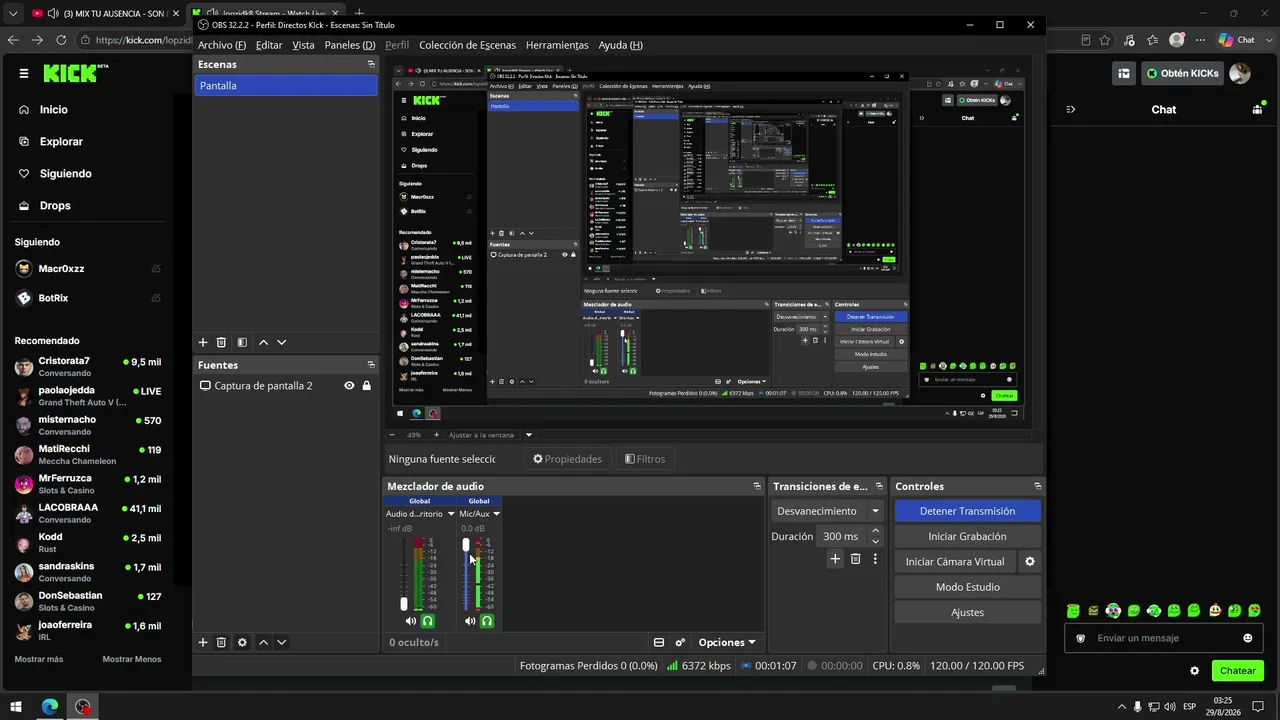1280x720 pixels.
Task: Increase the transition duration with the up arrow
Action: [x=875, y=532]
